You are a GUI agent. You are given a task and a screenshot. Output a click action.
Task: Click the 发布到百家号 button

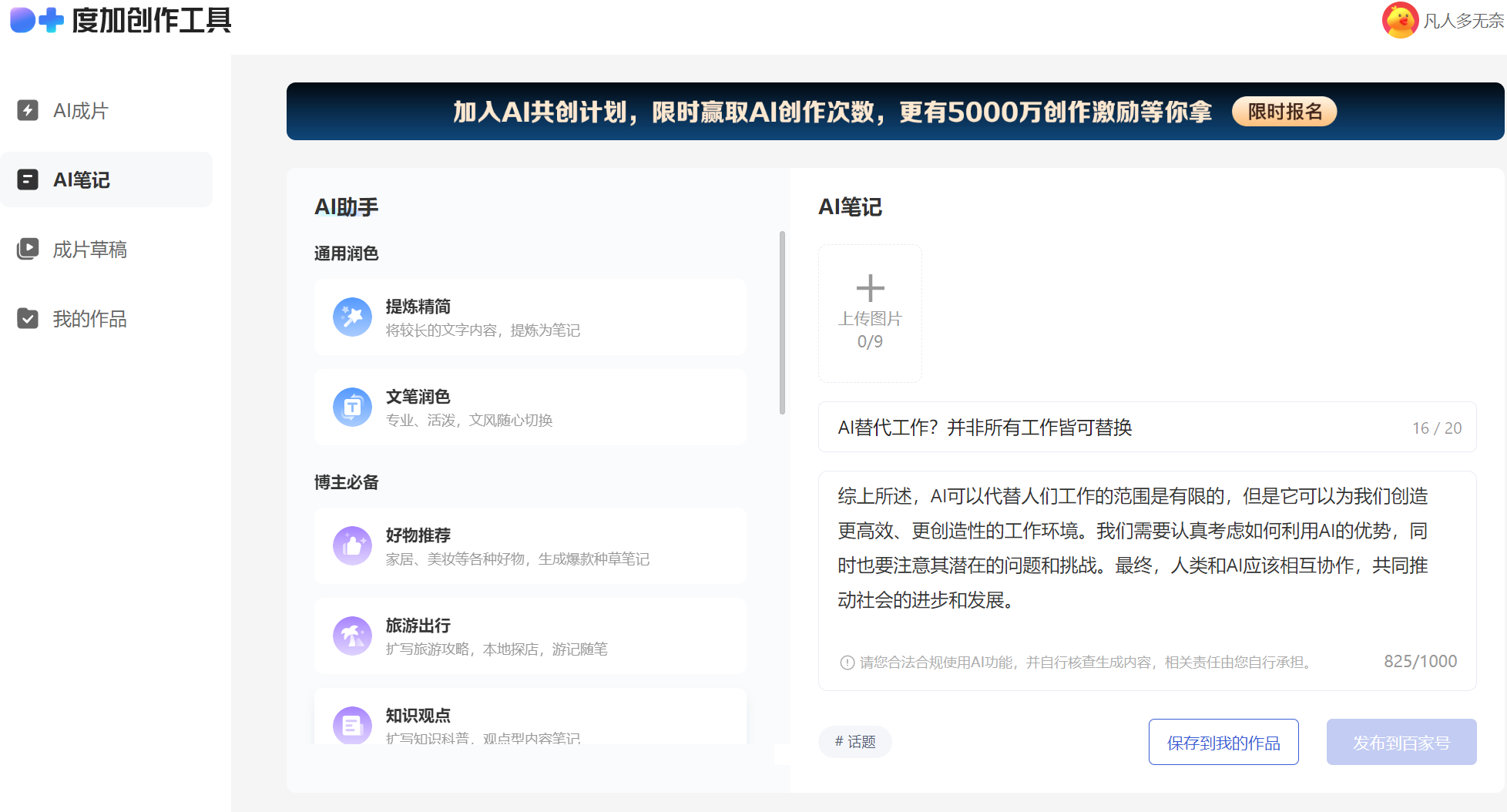(x=1401, y=742)
